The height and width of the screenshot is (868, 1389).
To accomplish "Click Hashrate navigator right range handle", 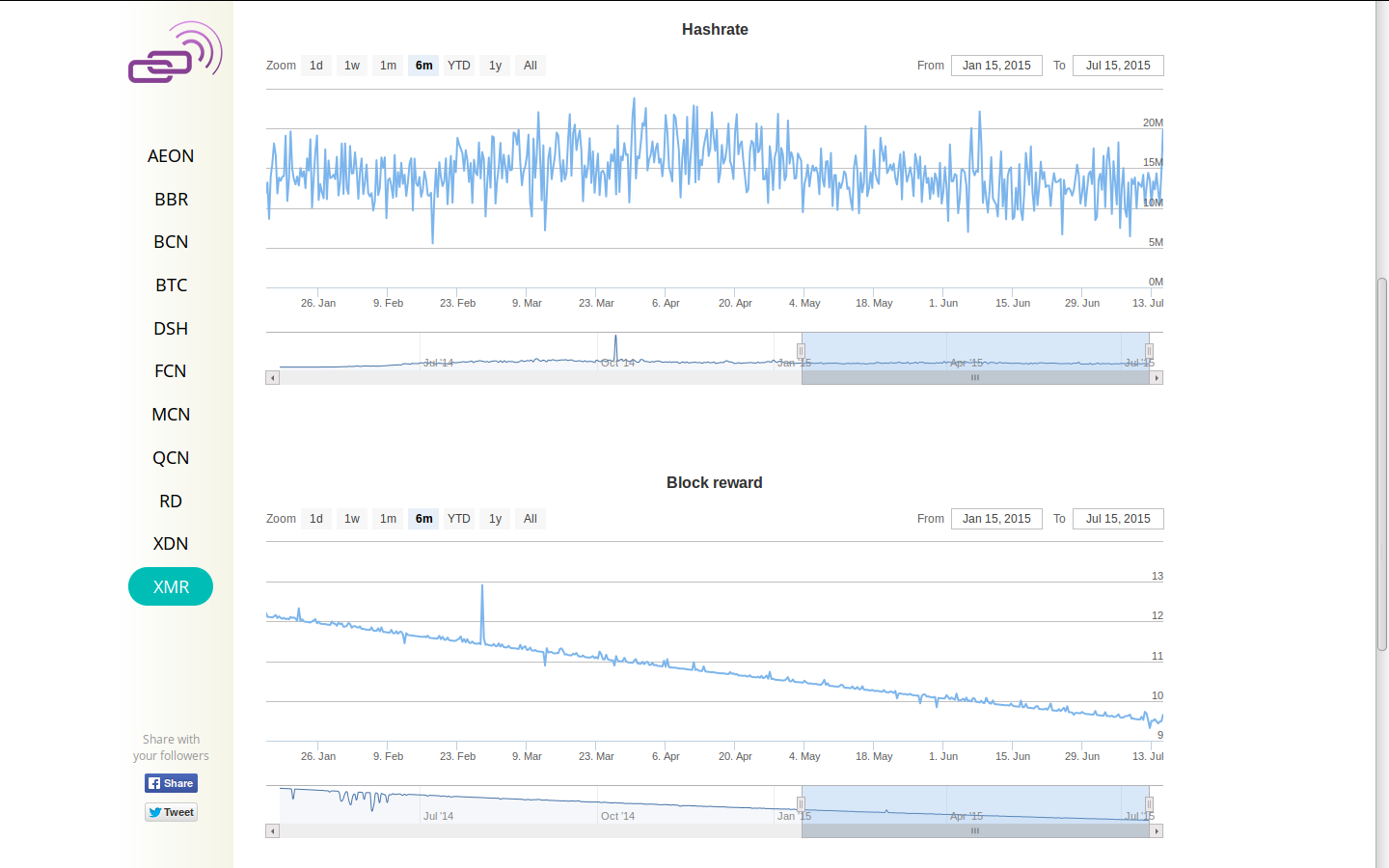I will pos(1149,351).
